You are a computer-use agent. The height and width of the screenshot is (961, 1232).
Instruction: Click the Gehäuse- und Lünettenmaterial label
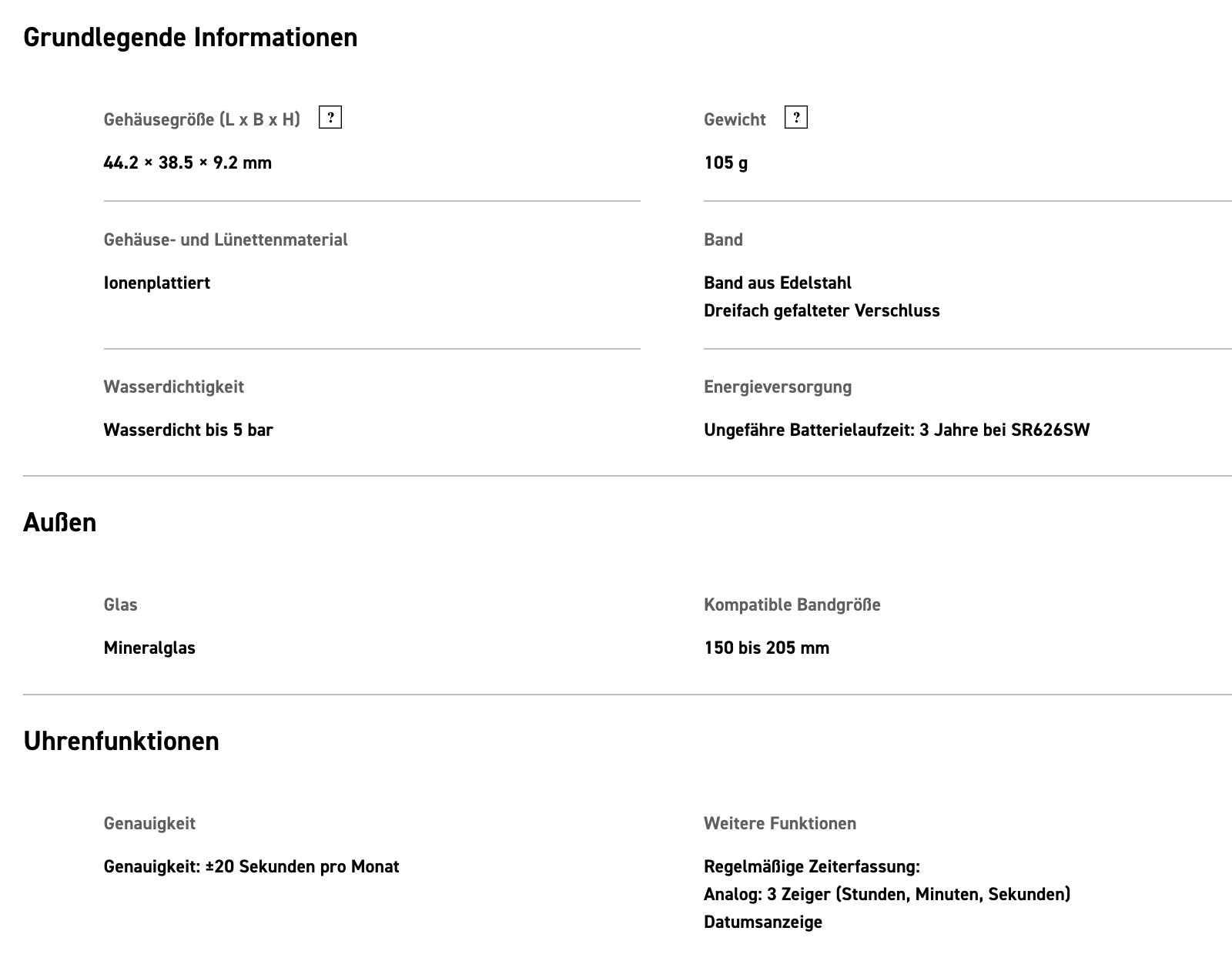[226, 239]
